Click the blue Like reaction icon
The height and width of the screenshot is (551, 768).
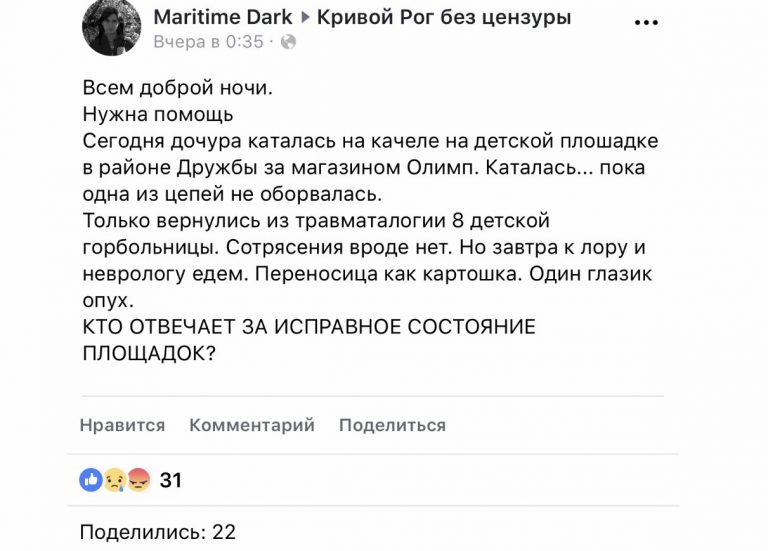coord(91,479)
